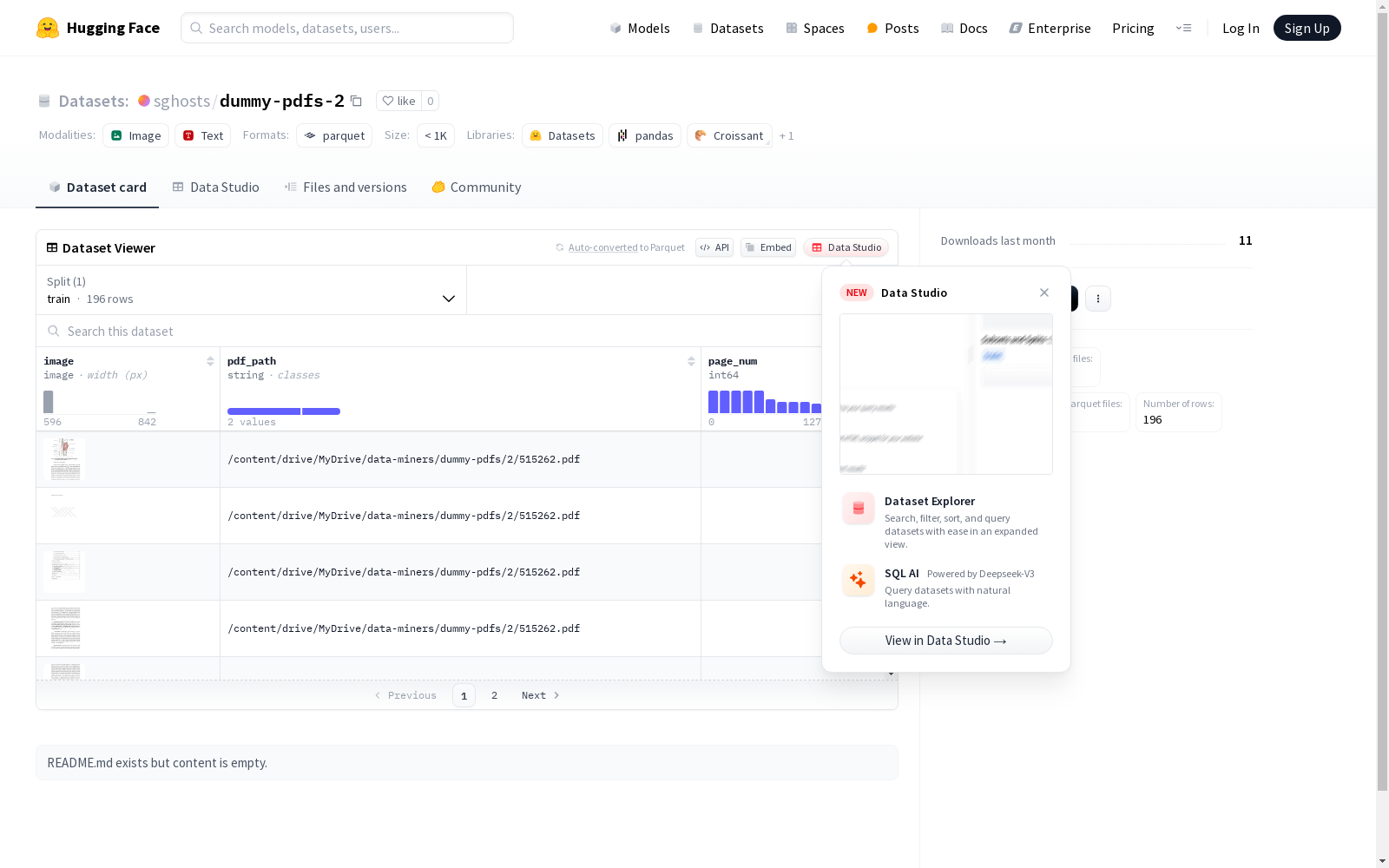This screenshot has width=1389, height=868.
Task: Click the Image modality tag
Action: click(x=135, y=135)
